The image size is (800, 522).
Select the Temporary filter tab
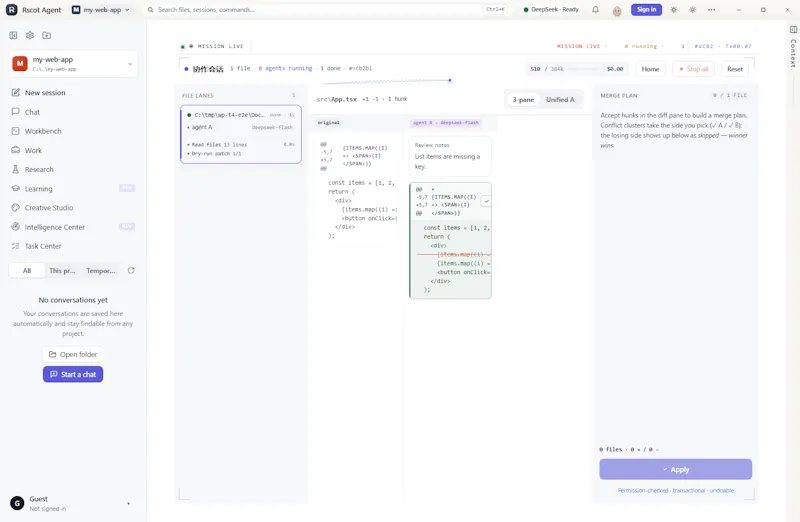[x=101, y=270]
